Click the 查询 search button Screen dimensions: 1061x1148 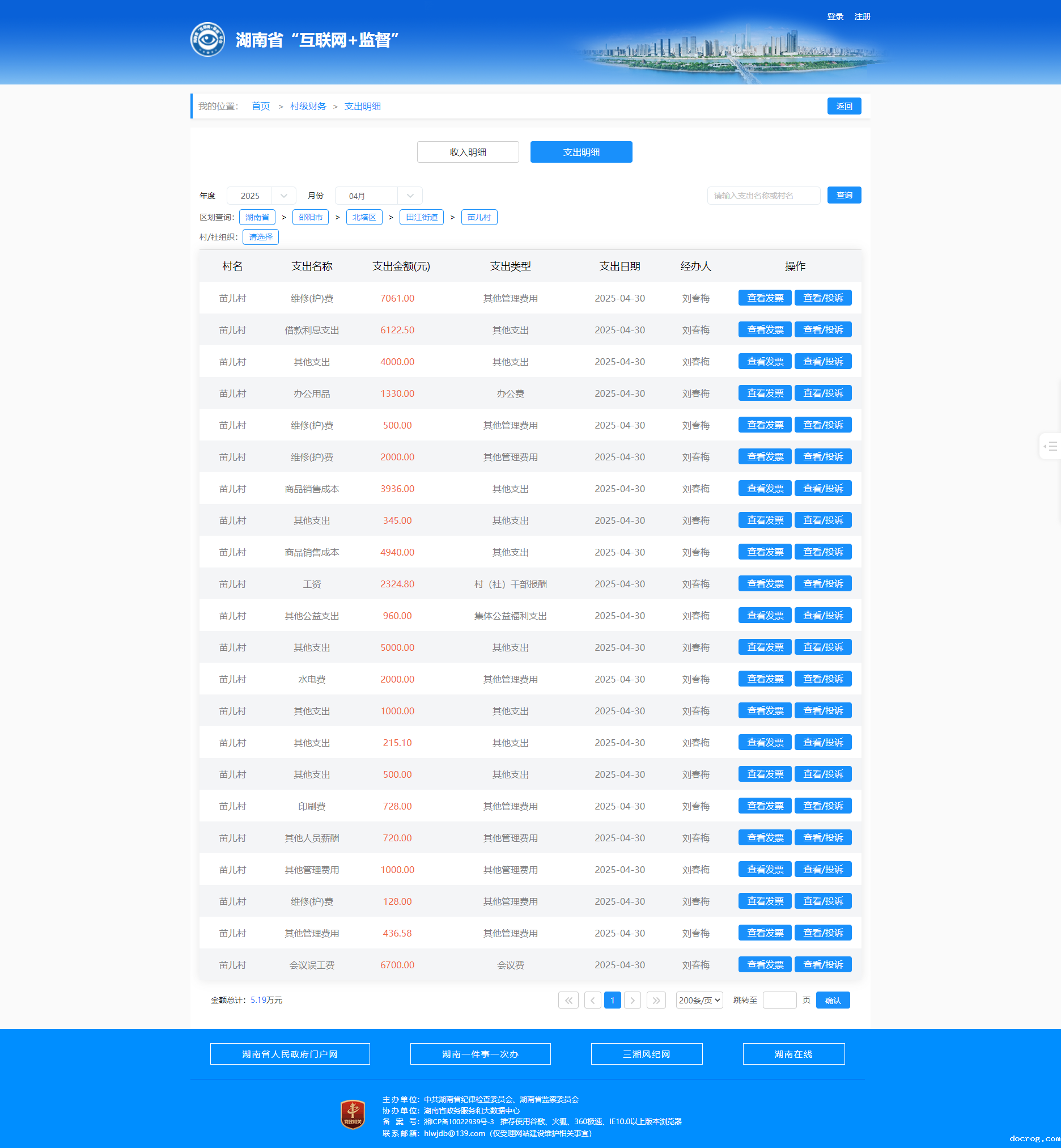point(843,195)
